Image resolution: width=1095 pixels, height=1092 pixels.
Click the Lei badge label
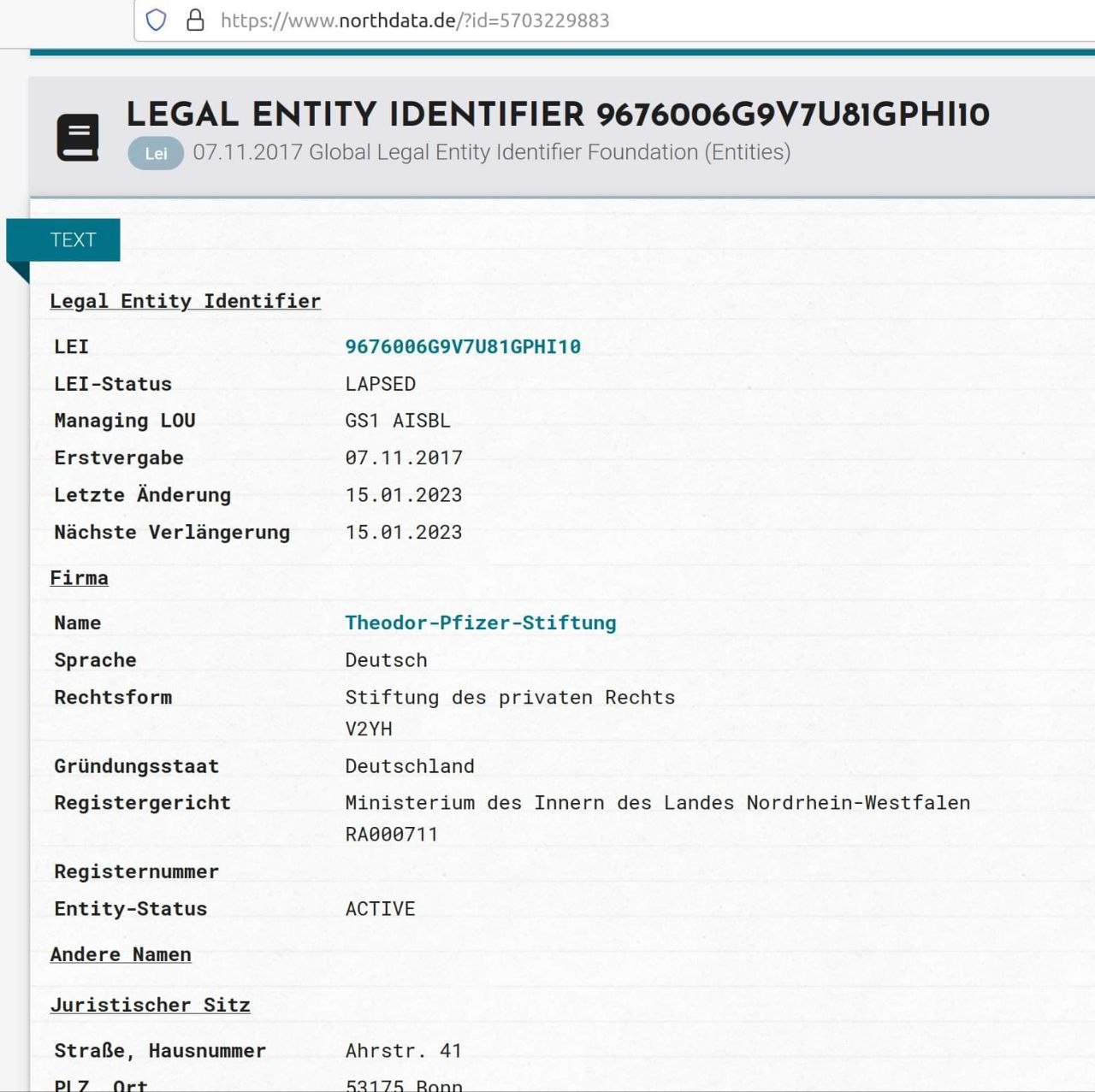[x=156, y=153]
